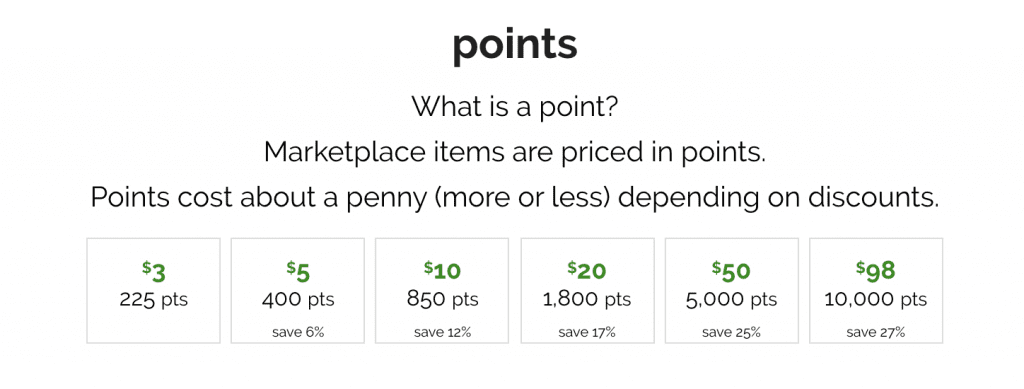This screenshot has width=1024, height=389.
Task: Click the save 6% label
Action: pyautogui.click(x=298, y=332)
